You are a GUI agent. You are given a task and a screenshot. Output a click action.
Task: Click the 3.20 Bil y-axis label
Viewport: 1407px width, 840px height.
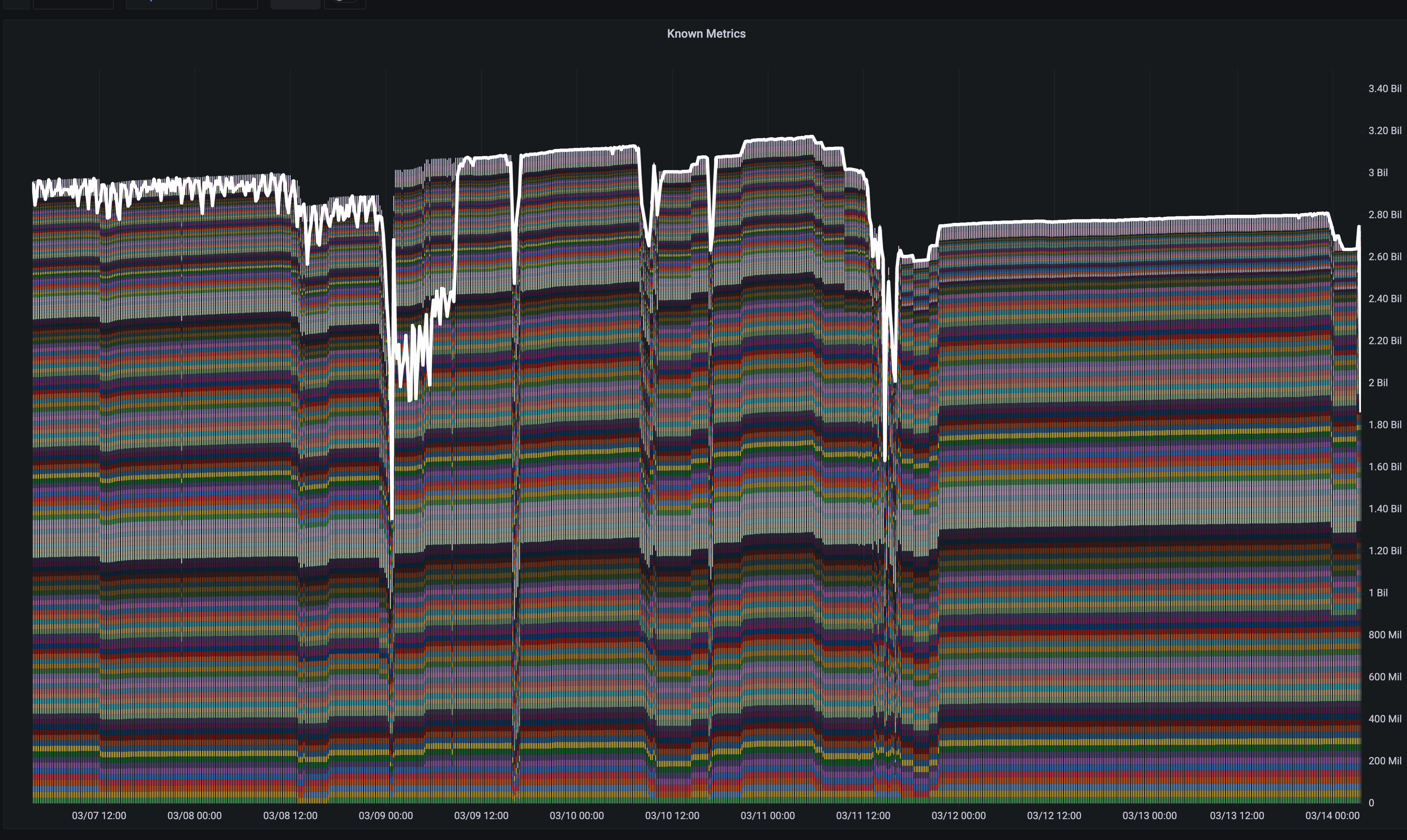pyautogui.click(x=1385, y=131)
